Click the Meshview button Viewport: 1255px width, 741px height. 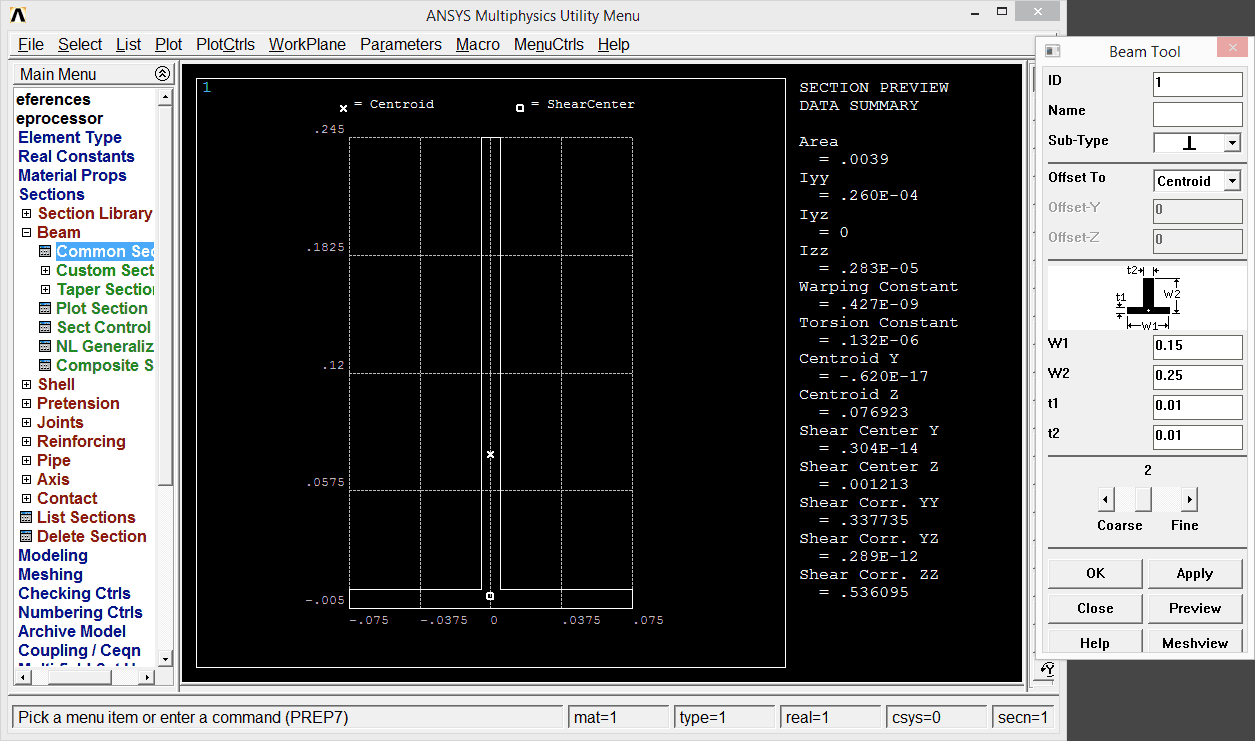click(1195, 643)
